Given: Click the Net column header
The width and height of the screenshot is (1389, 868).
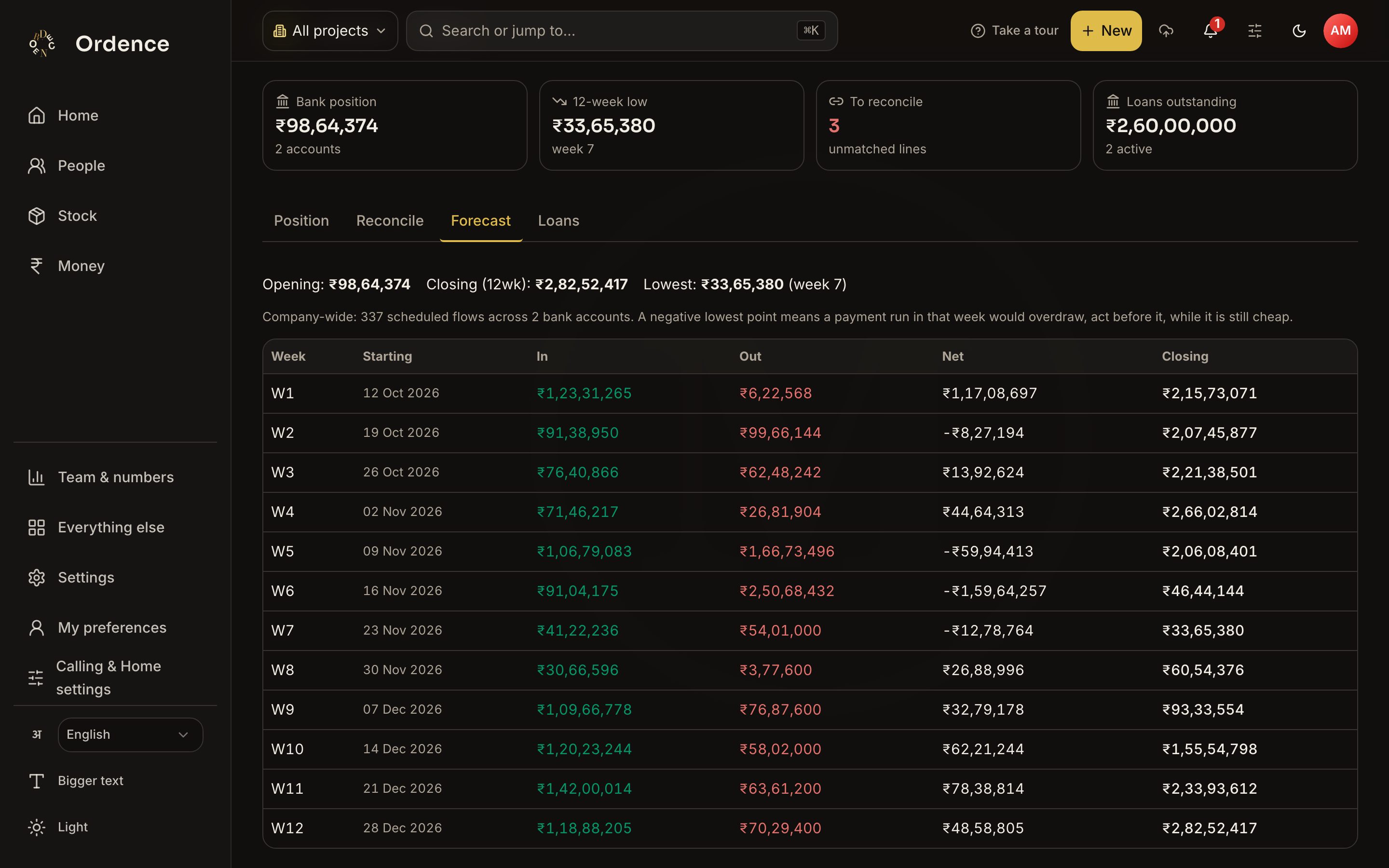Looking at the screenshot, I should pyautogui.click(x=952, y=356).
